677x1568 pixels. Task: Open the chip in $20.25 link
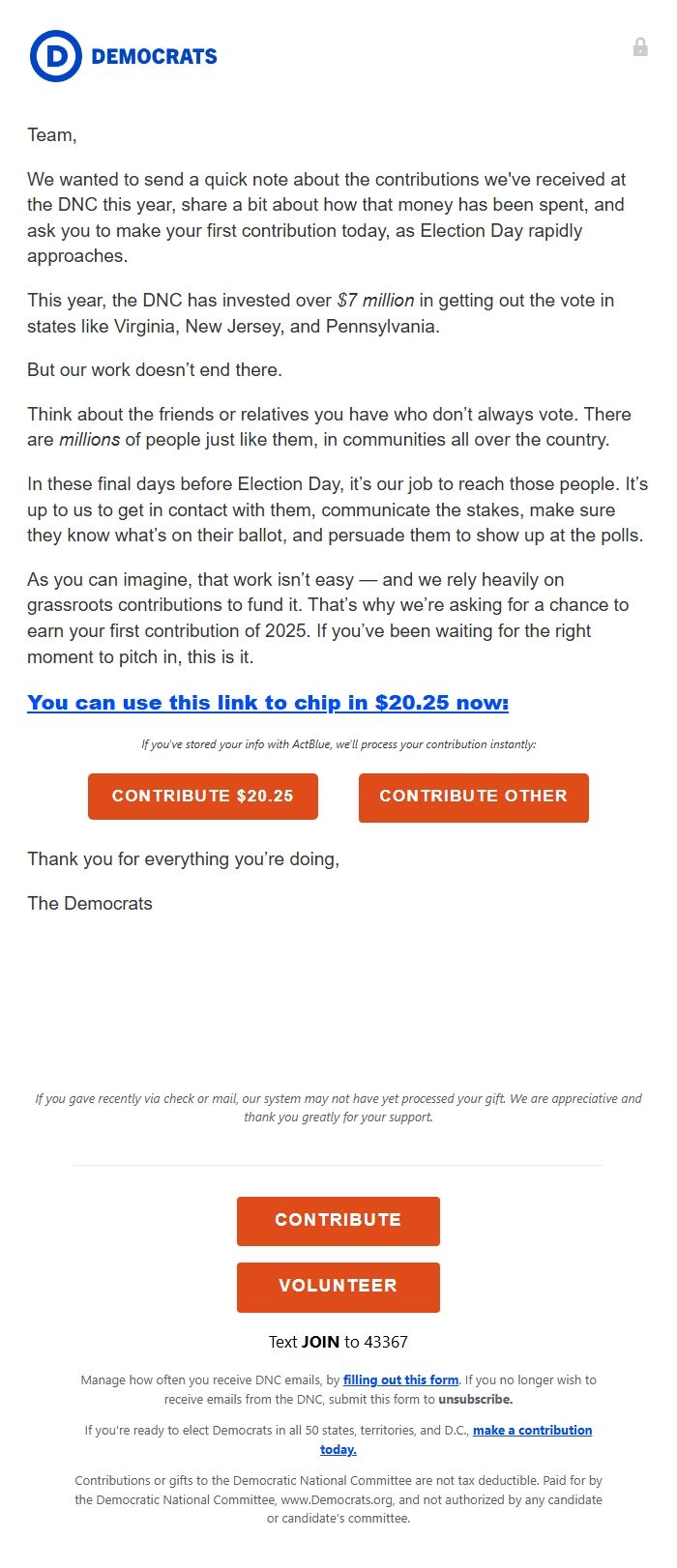tap(267, 703)
